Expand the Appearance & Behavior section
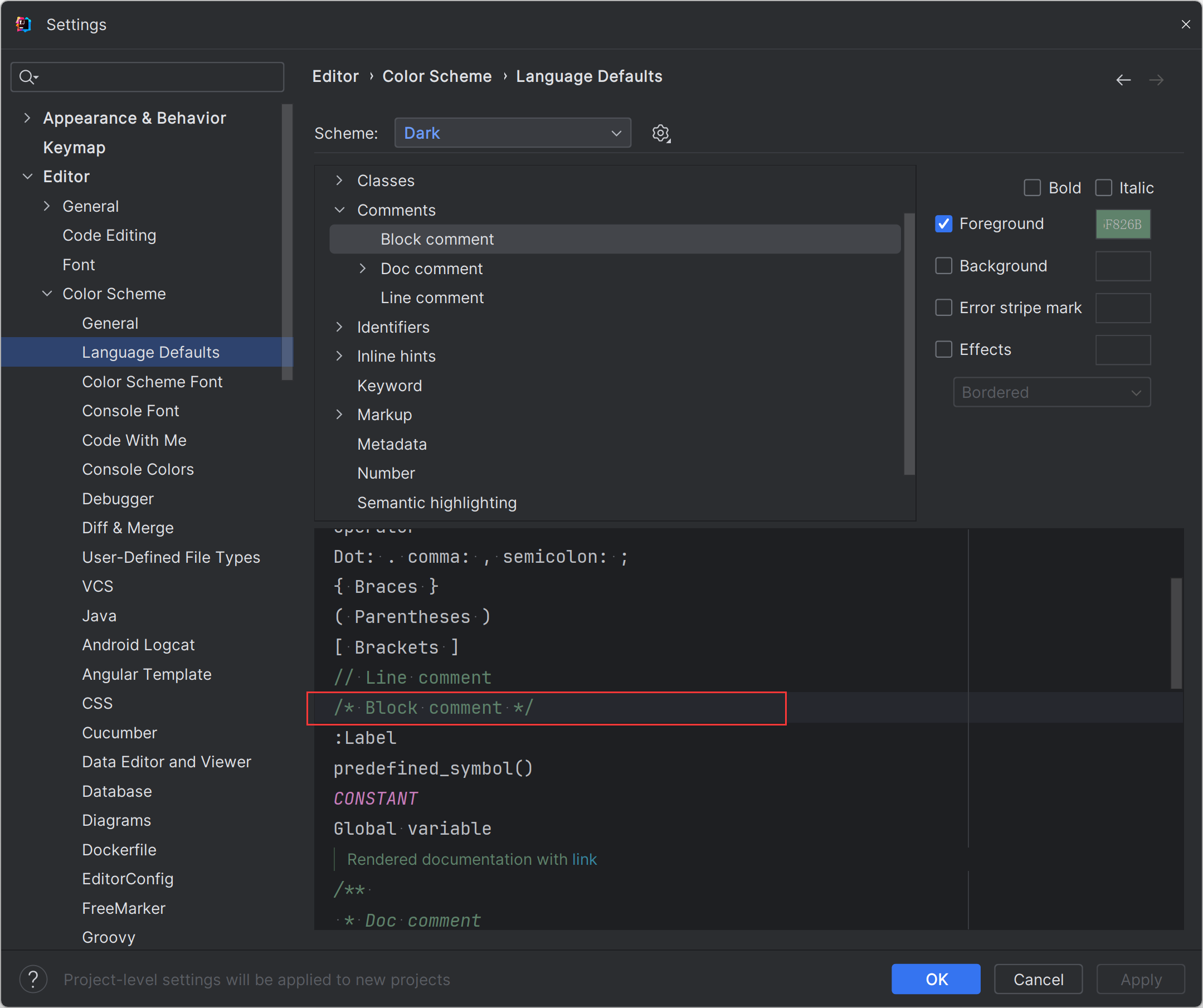 tap(27, 118)
